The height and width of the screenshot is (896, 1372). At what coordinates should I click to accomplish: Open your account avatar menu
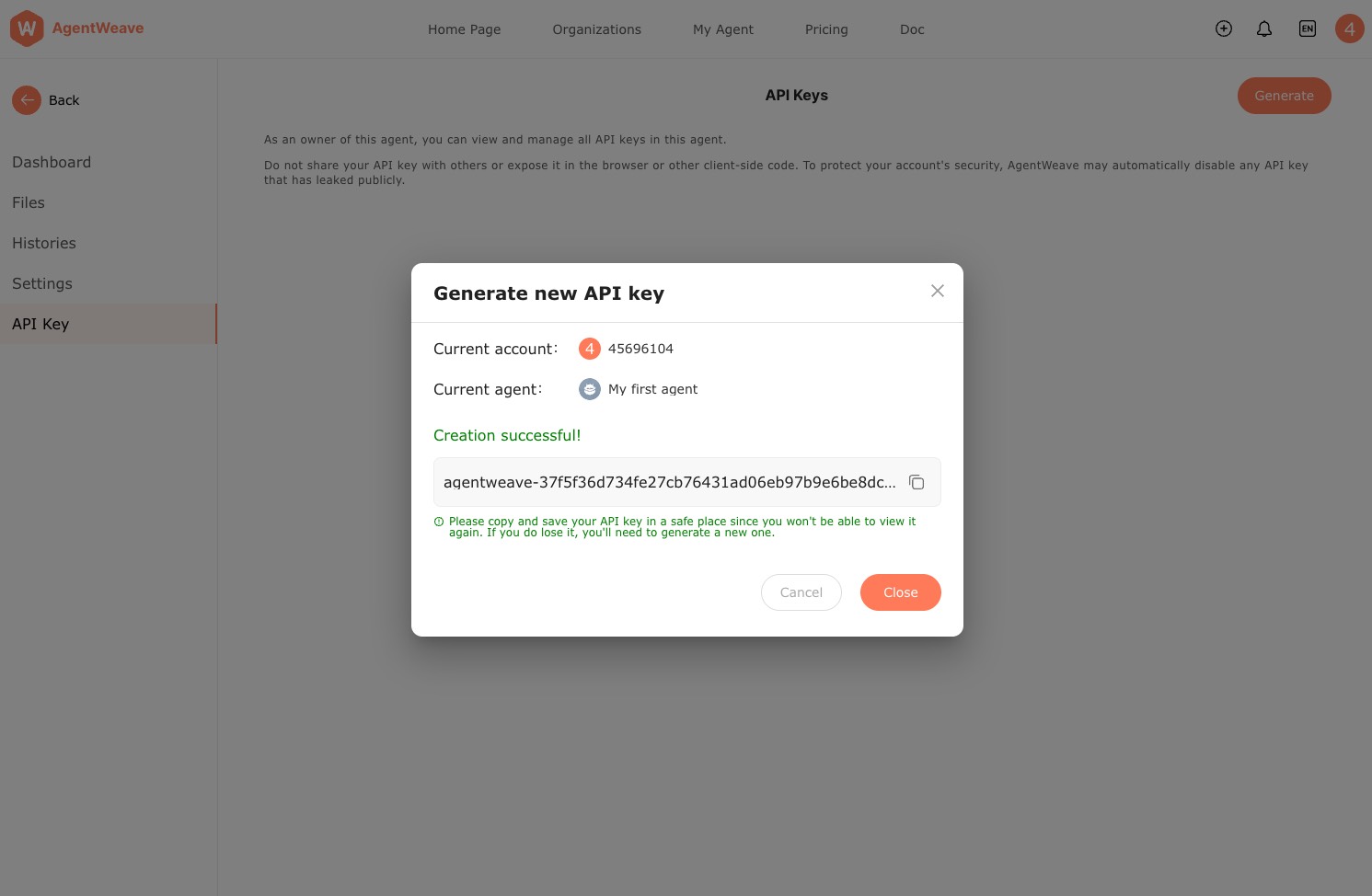coord(1350,29)
